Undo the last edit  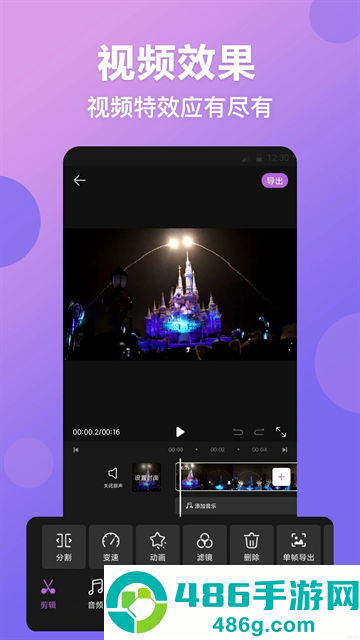tap(238, 432)
